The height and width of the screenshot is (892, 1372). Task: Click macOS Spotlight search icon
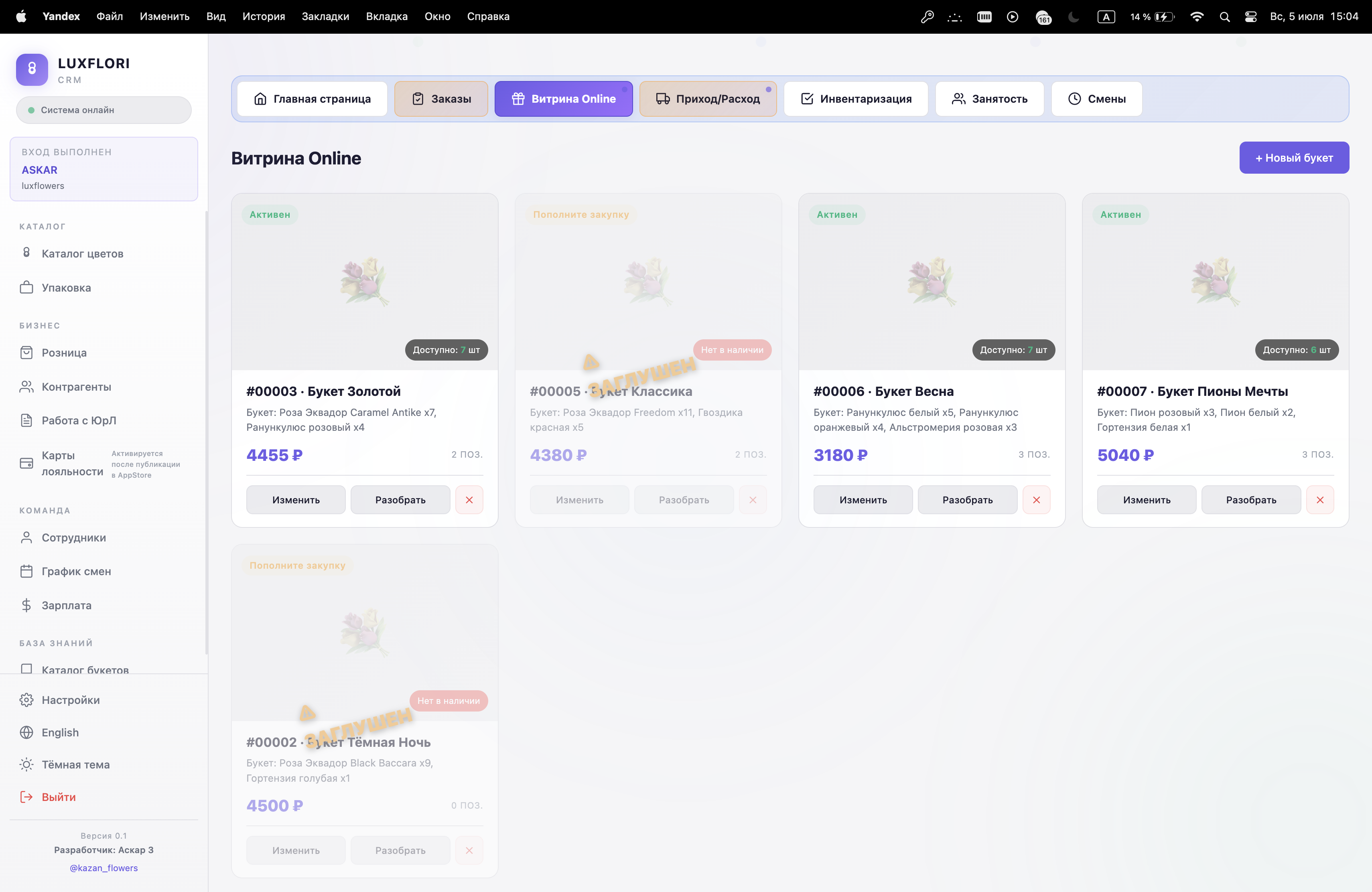pos(1224,17)
